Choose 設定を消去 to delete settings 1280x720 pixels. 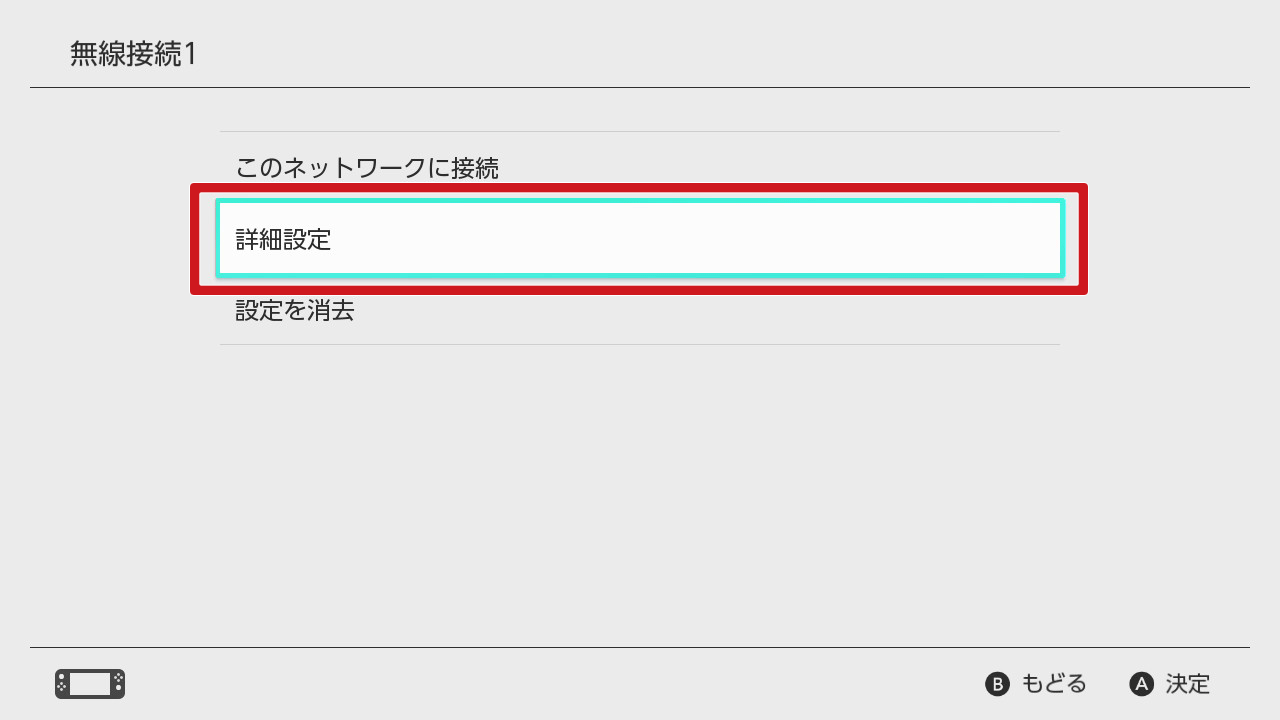pos(295,311)
